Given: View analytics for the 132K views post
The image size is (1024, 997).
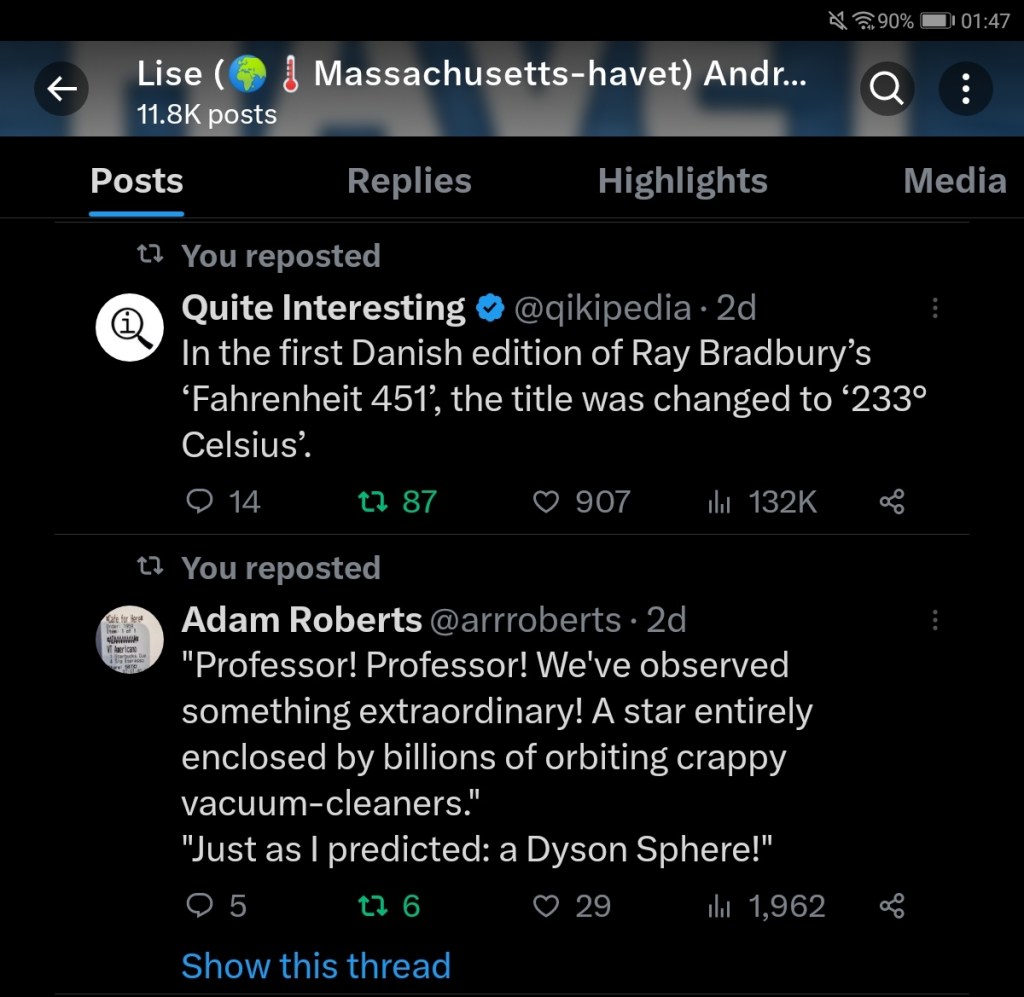Looking at the screenshot, I should [718, 501].
